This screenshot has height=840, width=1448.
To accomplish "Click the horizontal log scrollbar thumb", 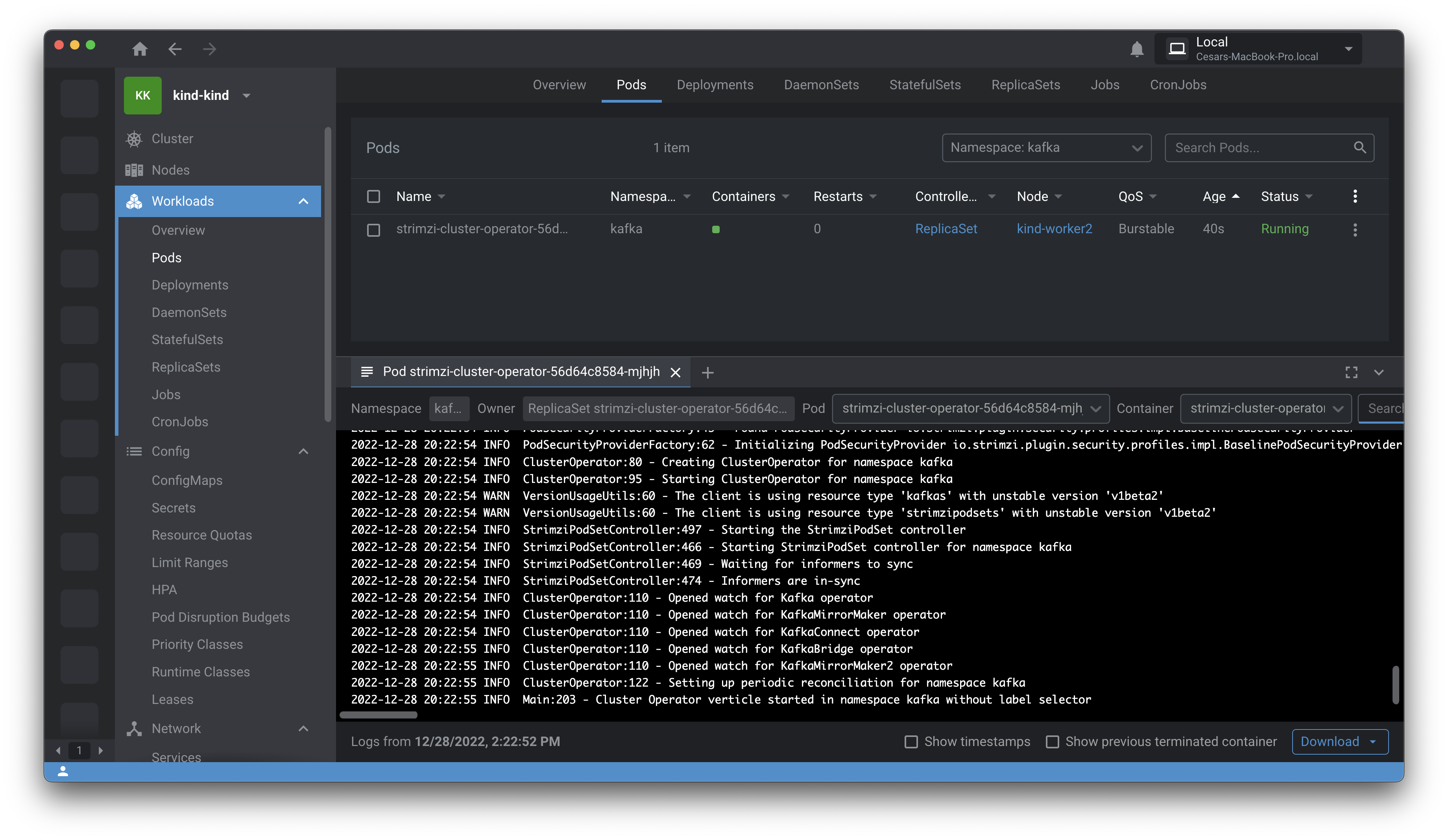I will [378, 715].
